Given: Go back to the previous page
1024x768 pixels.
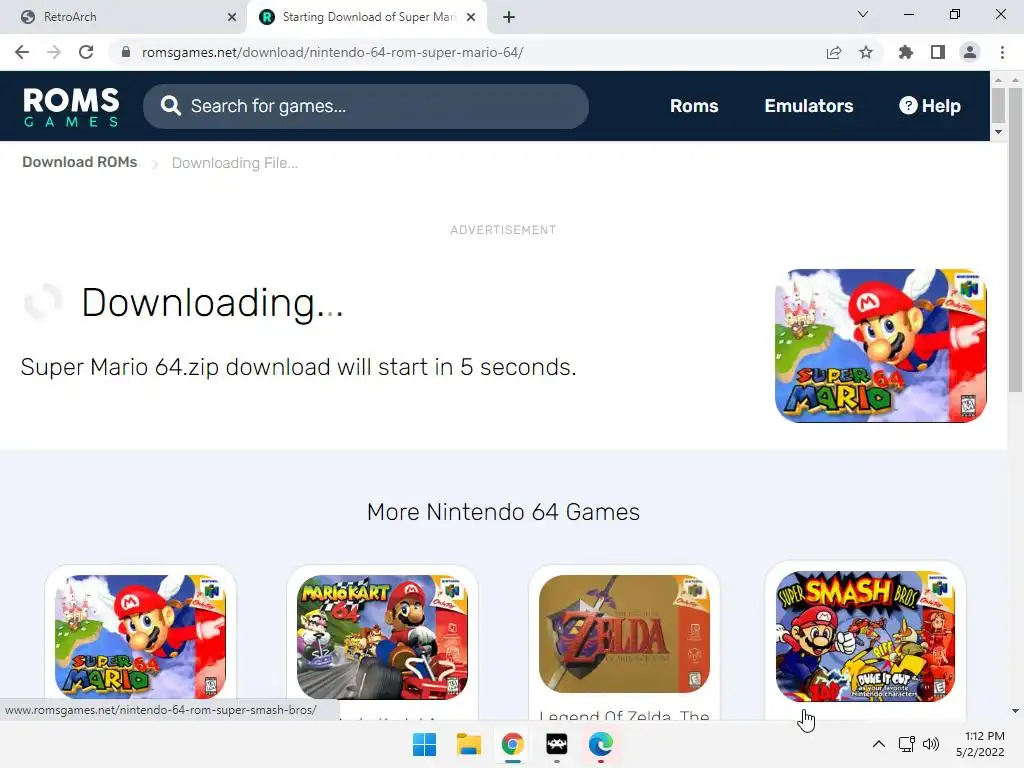Looking at the screenshot, I should pyautogui.click(x=22, y=52).
